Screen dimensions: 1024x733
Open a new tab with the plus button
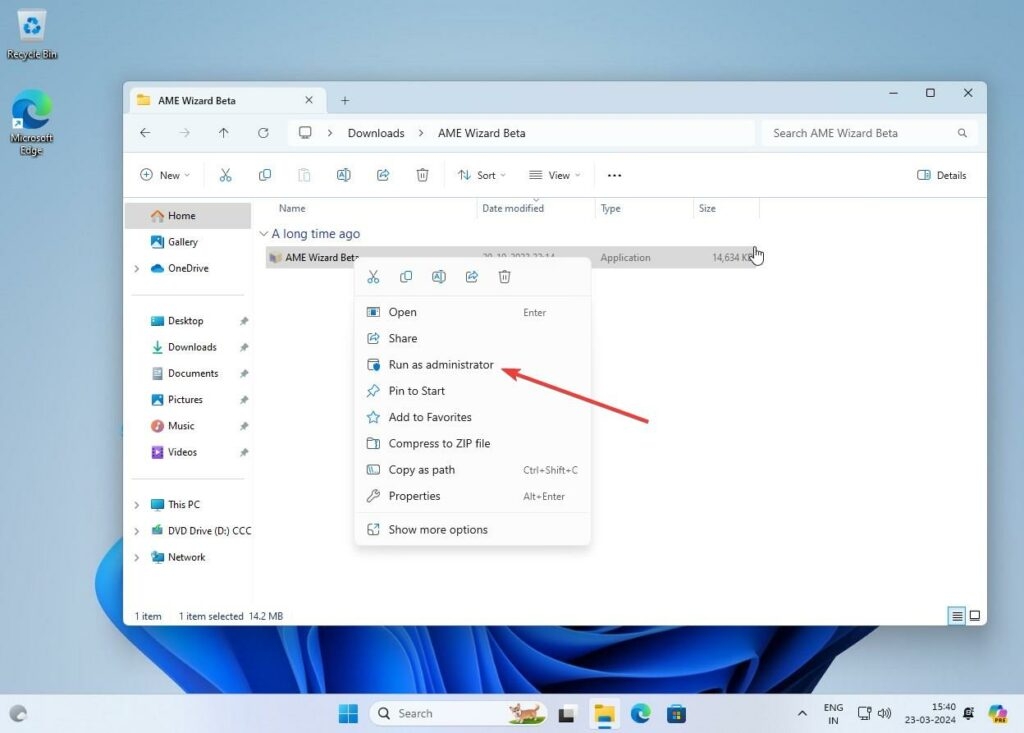345,101
